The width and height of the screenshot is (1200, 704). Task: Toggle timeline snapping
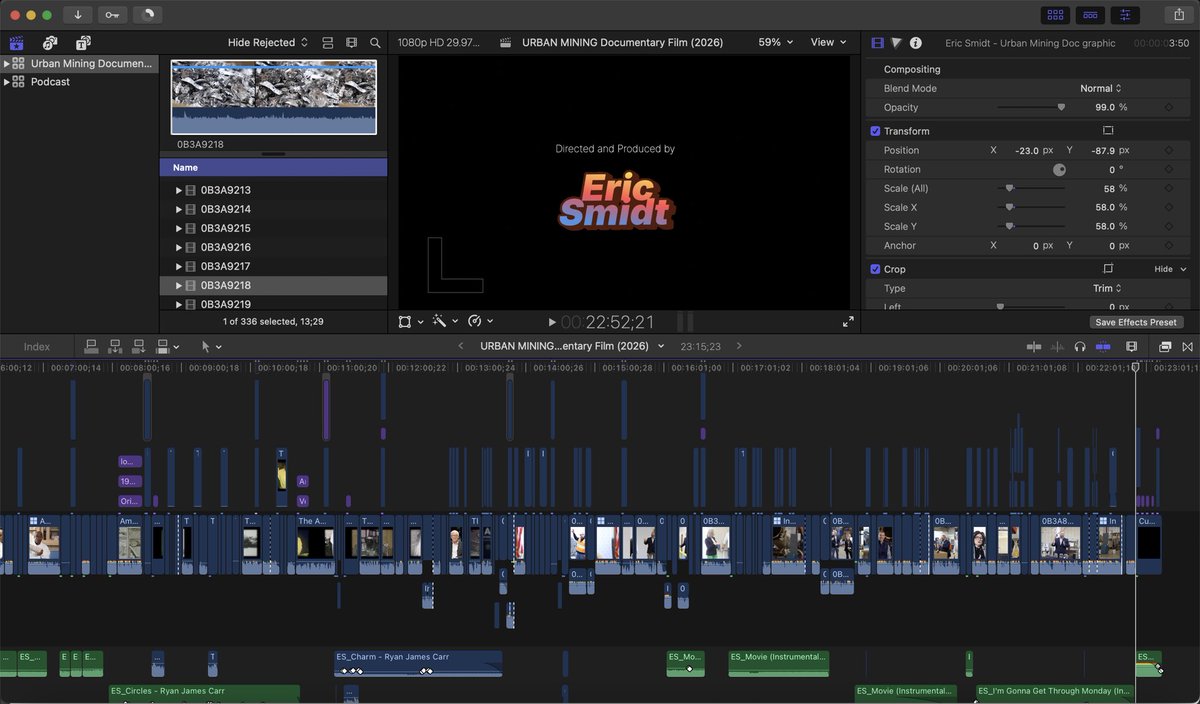point(1103,346)
